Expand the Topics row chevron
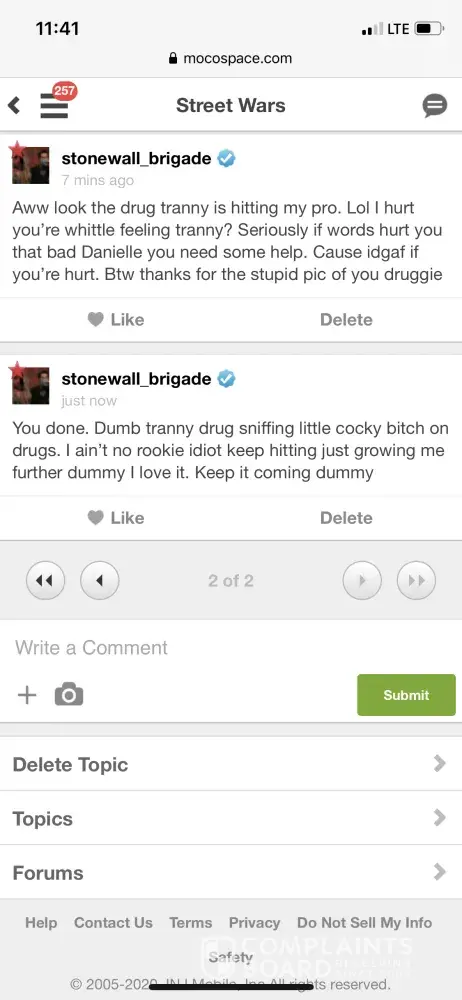Screen dimensions: 462x1000 pos(439,818)
